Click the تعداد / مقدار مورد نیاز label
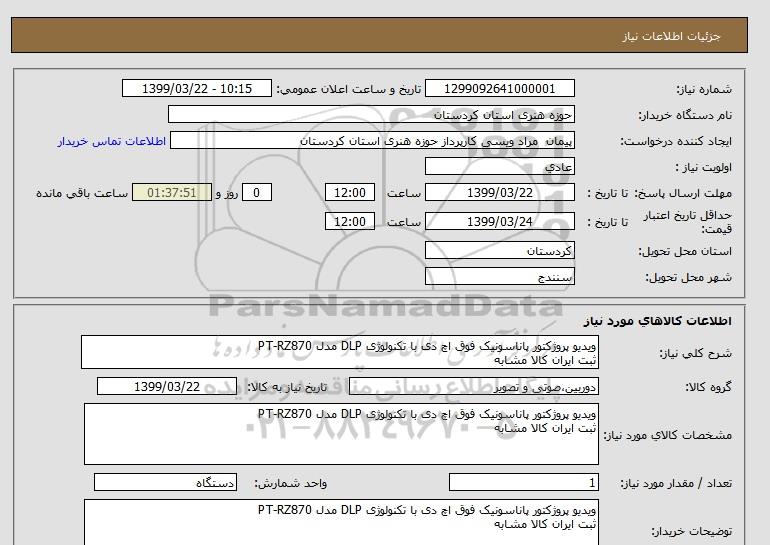This screenshot has width=770, height=545. [676, 484]
